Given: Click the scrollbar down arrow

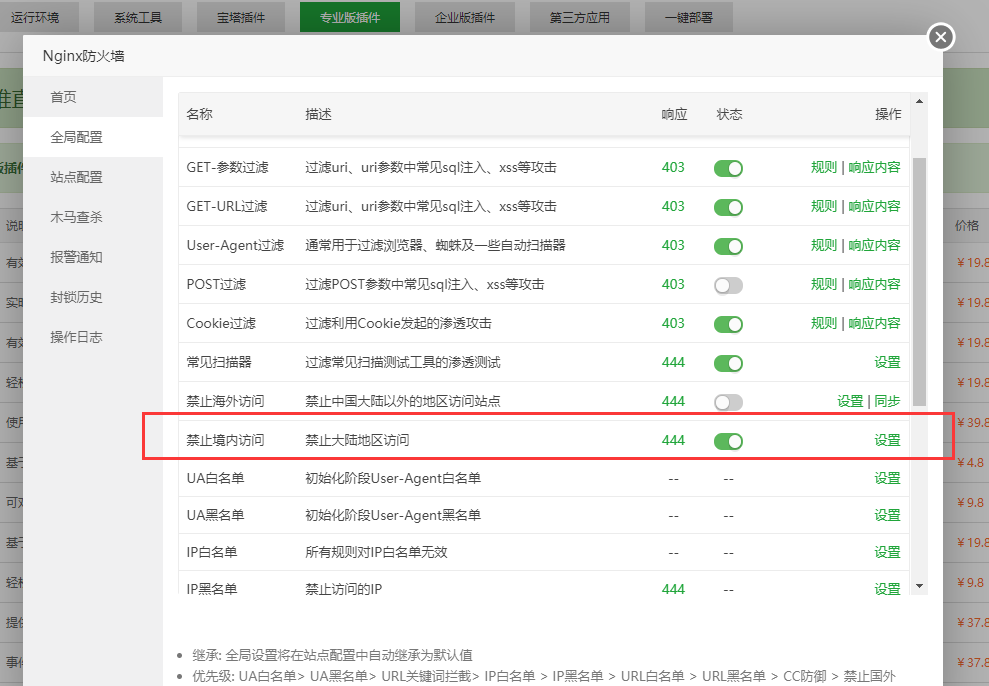Looking at the screenshot, I should pos(919,585).
